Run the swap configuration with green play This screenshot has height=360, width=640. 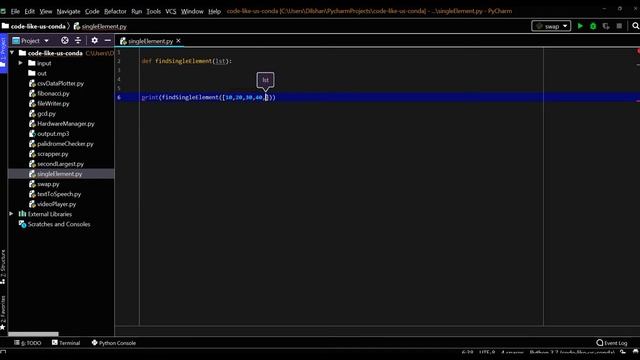pyautogui.click(x=580, y=26)
